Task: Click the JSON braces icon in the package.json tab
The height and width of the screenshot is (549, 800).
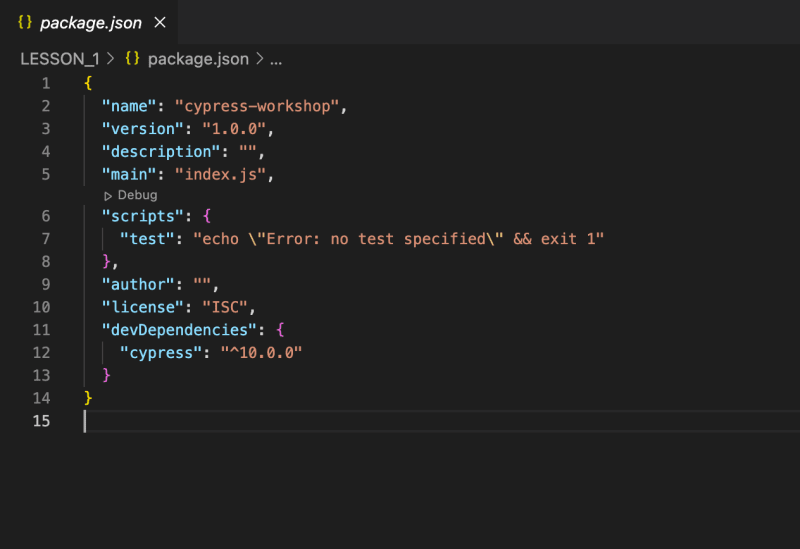Action: [24, 22]
